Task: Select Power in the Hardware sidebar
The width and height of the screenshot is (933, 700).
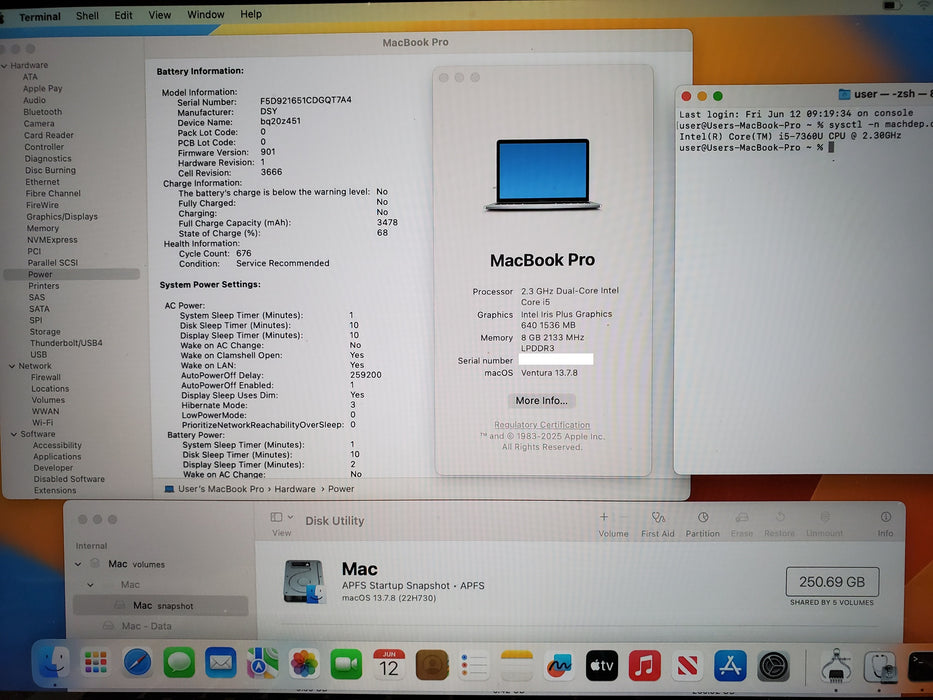Action: (71, 274)
